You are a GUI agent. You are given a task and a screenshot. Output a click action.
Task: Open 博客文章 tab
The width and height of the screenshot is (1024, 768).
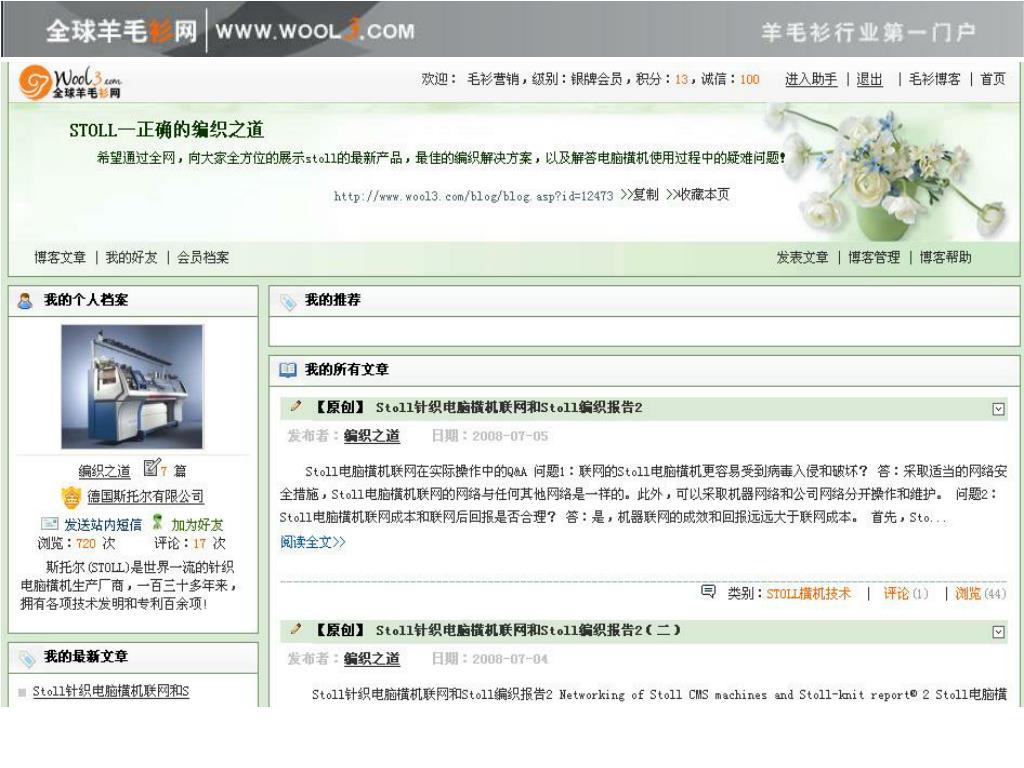60,257
